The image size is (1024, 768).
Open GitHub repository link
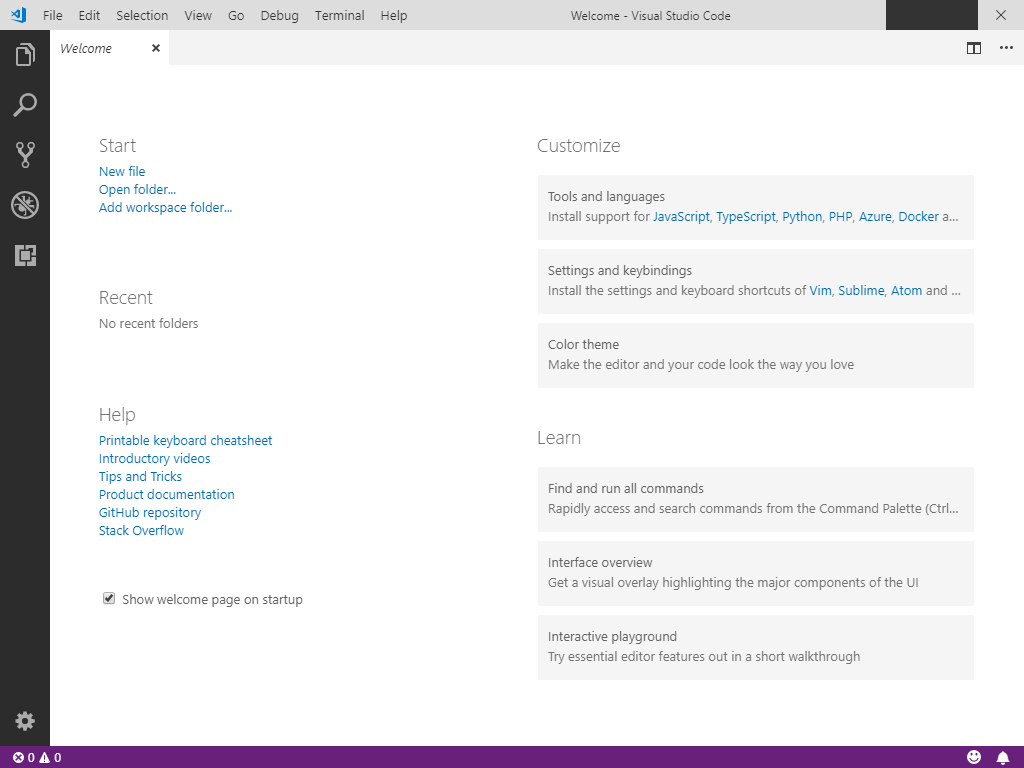[x=150, y=513]
